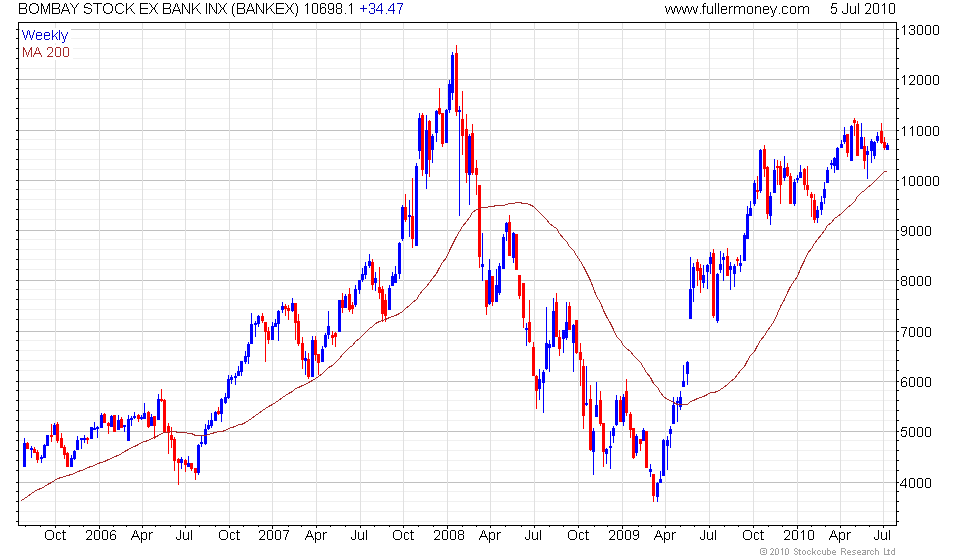The image size is (980, 560).
Task: Click the Oct label left of 2006
Action: [55, 536]
